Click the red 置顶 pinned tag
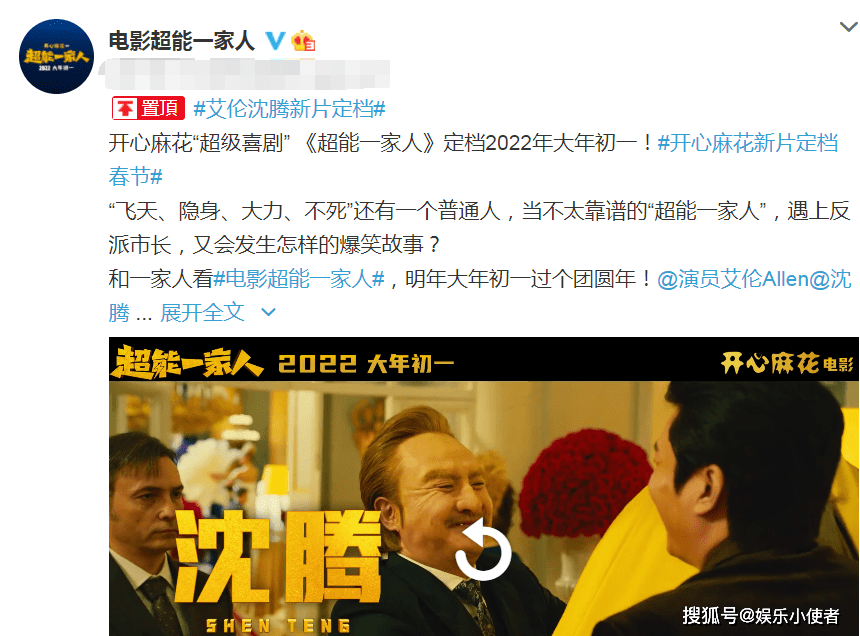 (148, 108)
